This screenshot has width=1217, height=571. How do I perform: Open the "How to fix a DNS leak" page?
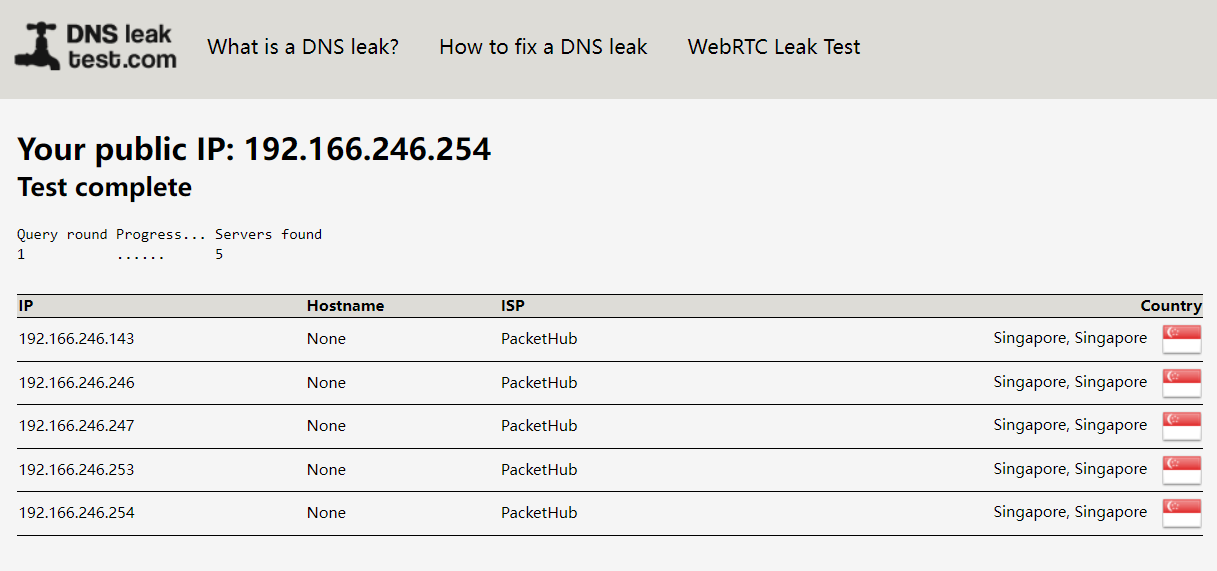tap(543, 47)
